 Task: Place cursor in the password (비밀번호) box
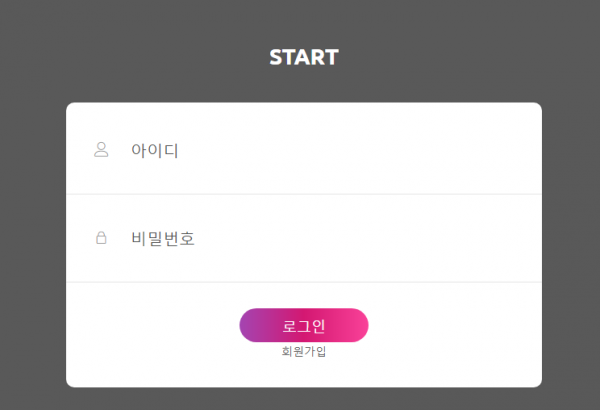pos(320,238)
